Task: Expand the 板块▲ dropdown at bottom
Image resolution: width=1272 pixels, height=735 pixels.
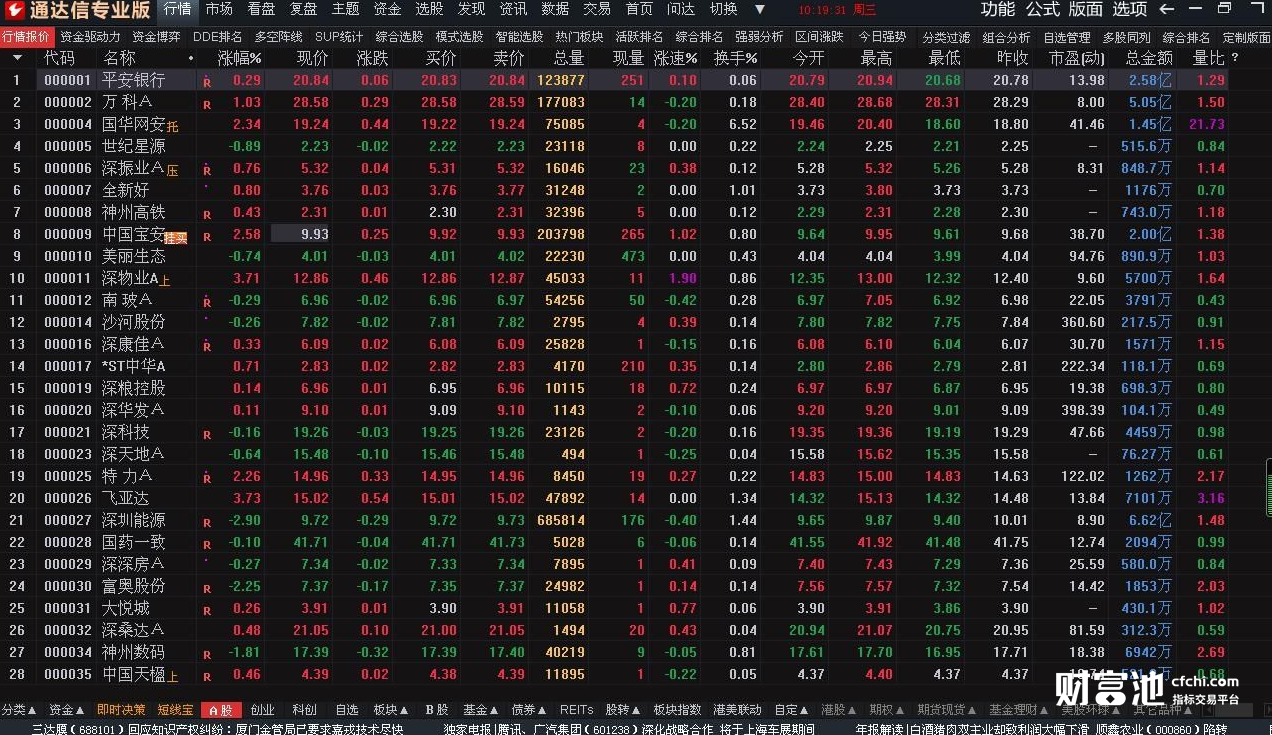Action: [392, 710]
